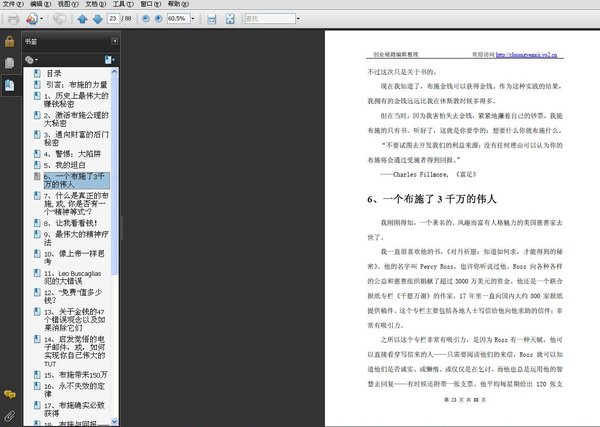Click the zoom out button
Viewport: 600px width, 427px height.
pyautogui.click(x=145, y=19)
